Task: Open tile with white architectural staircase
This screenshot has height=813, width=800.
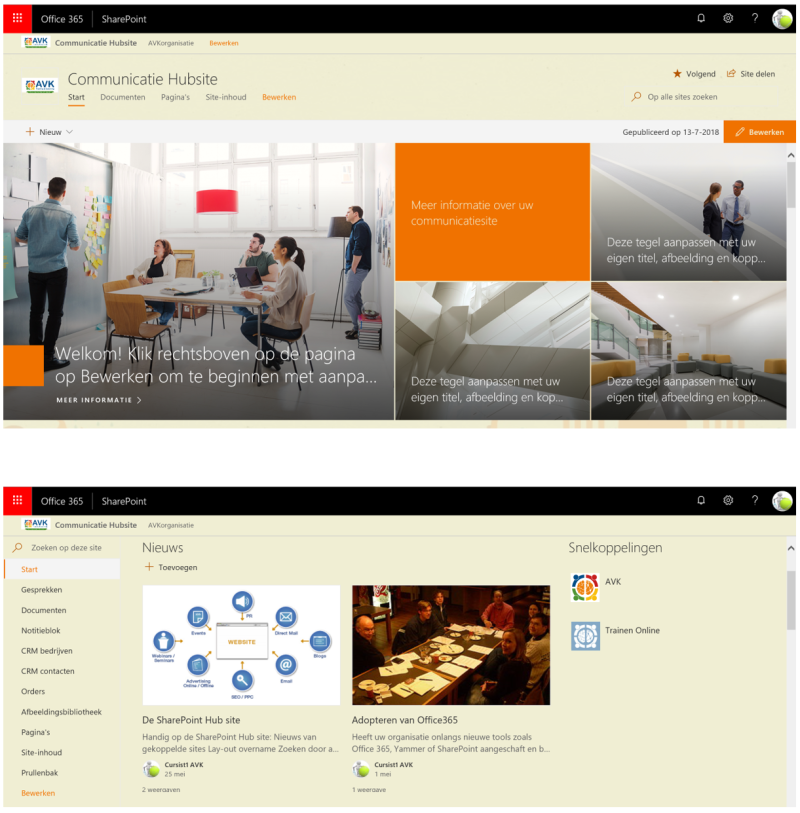Action: point(493,351)
